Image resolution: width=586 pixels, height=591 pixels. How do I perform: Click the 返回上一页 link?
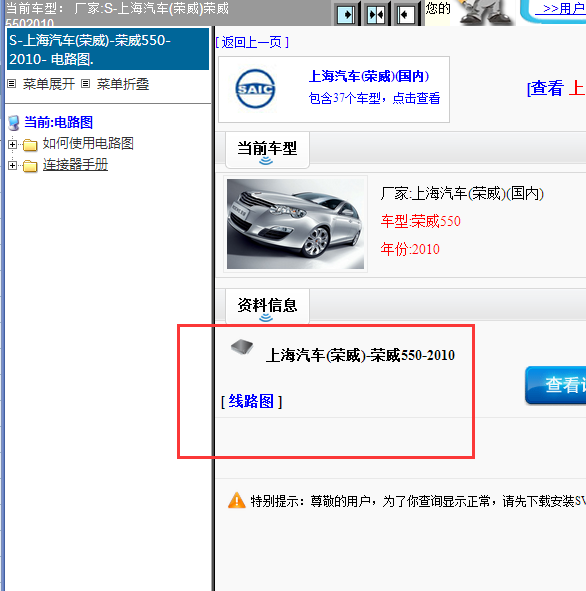coord(252,42)
